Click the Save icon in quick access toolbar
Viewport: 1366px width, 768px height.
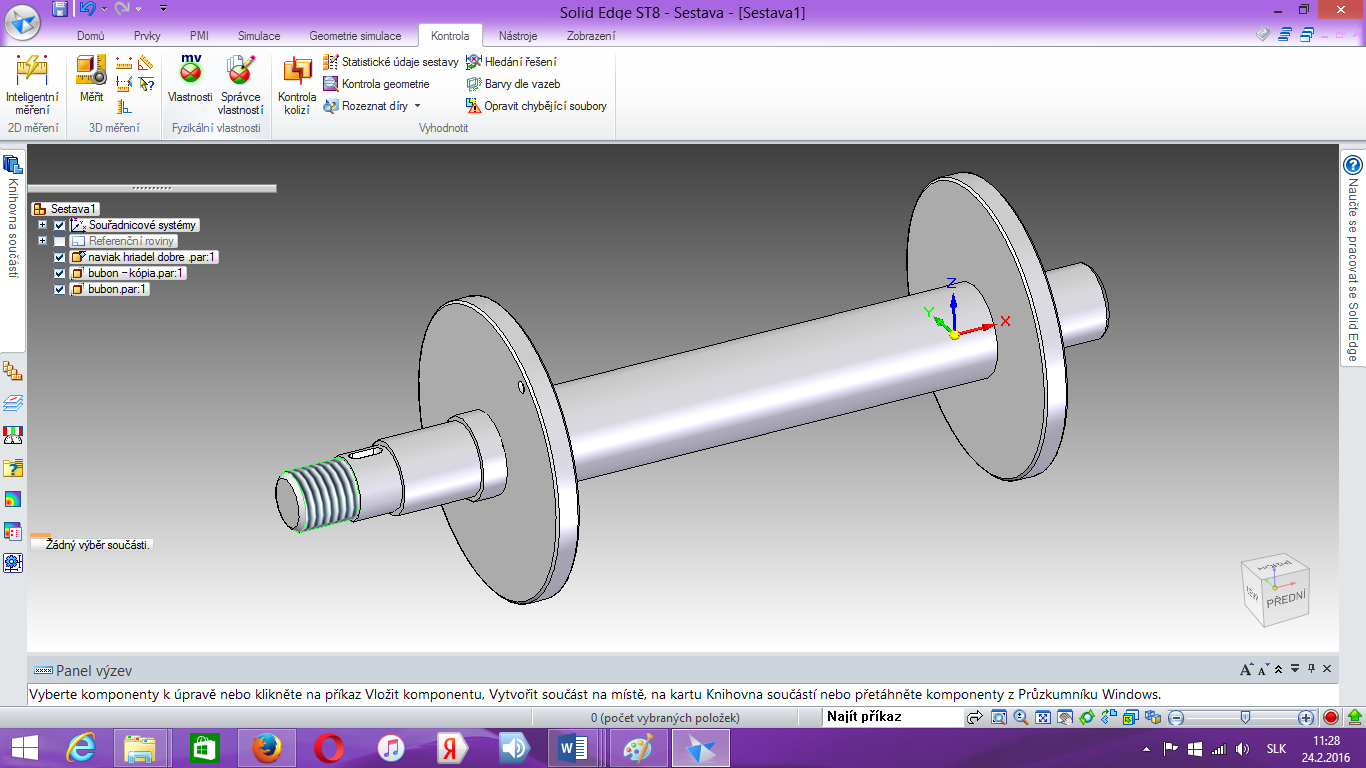tap(60, 9)
